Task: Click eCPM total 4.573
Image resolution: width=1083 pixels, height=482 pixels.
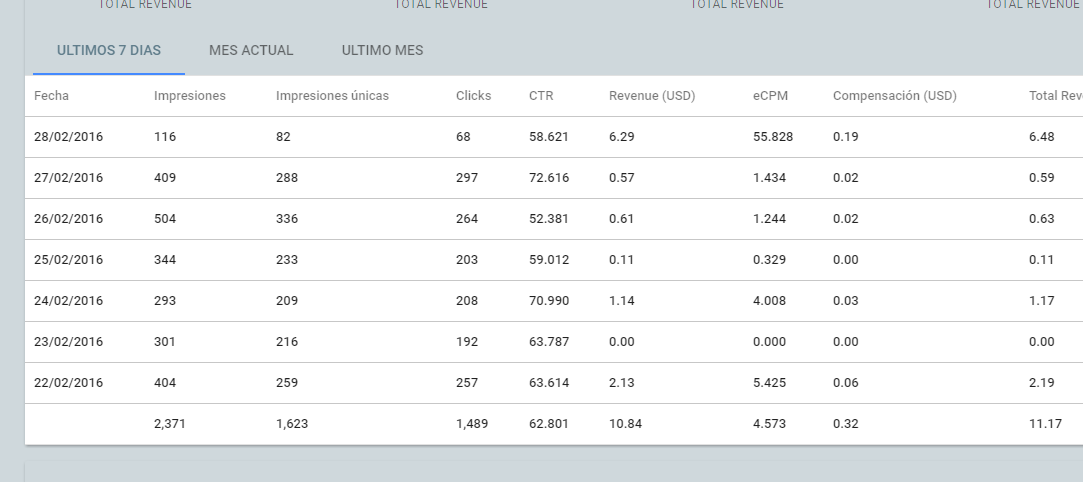Action: coord(769,423)
